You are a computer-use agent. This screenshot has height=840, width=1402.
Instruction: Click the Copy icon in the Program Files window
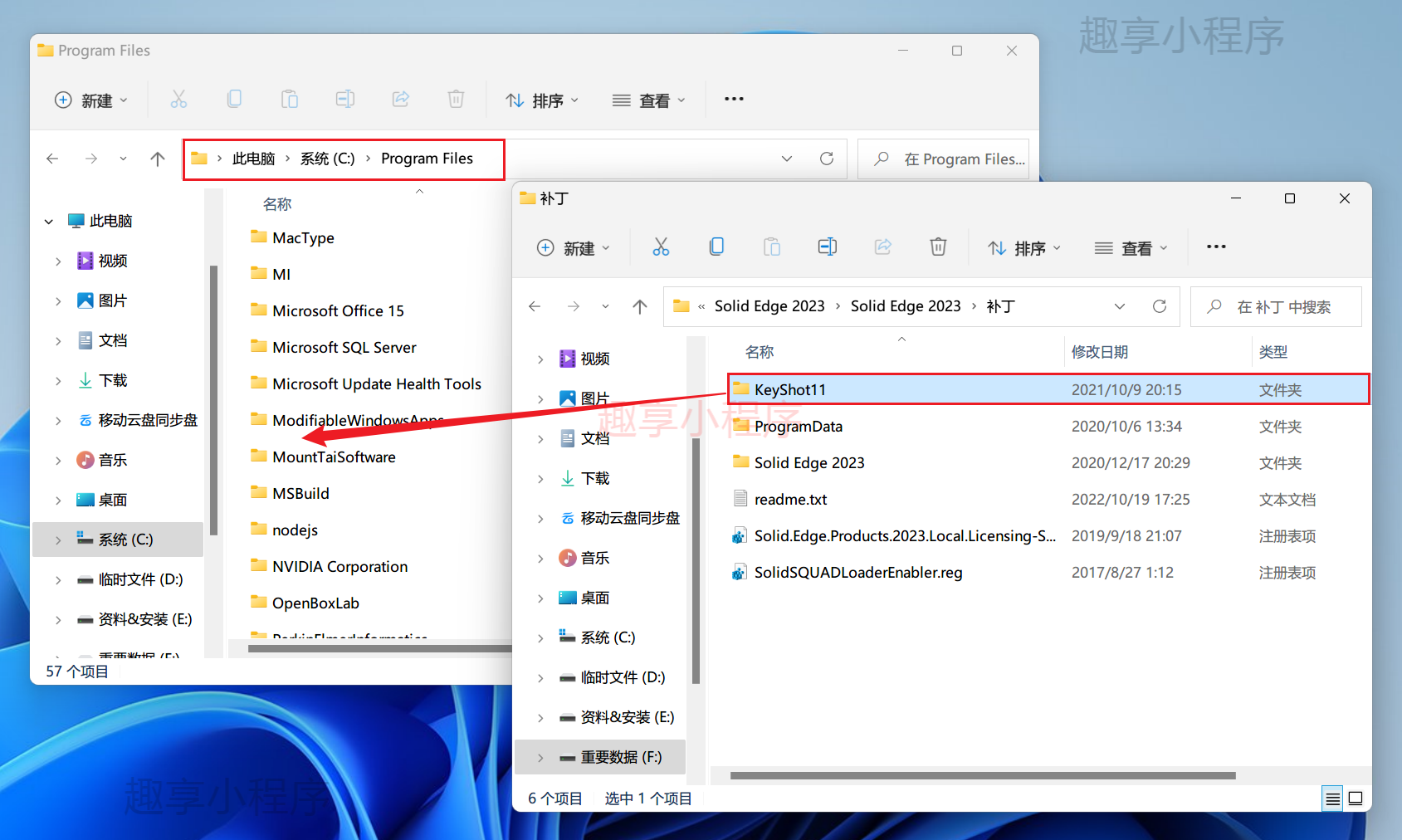point(234,100)
